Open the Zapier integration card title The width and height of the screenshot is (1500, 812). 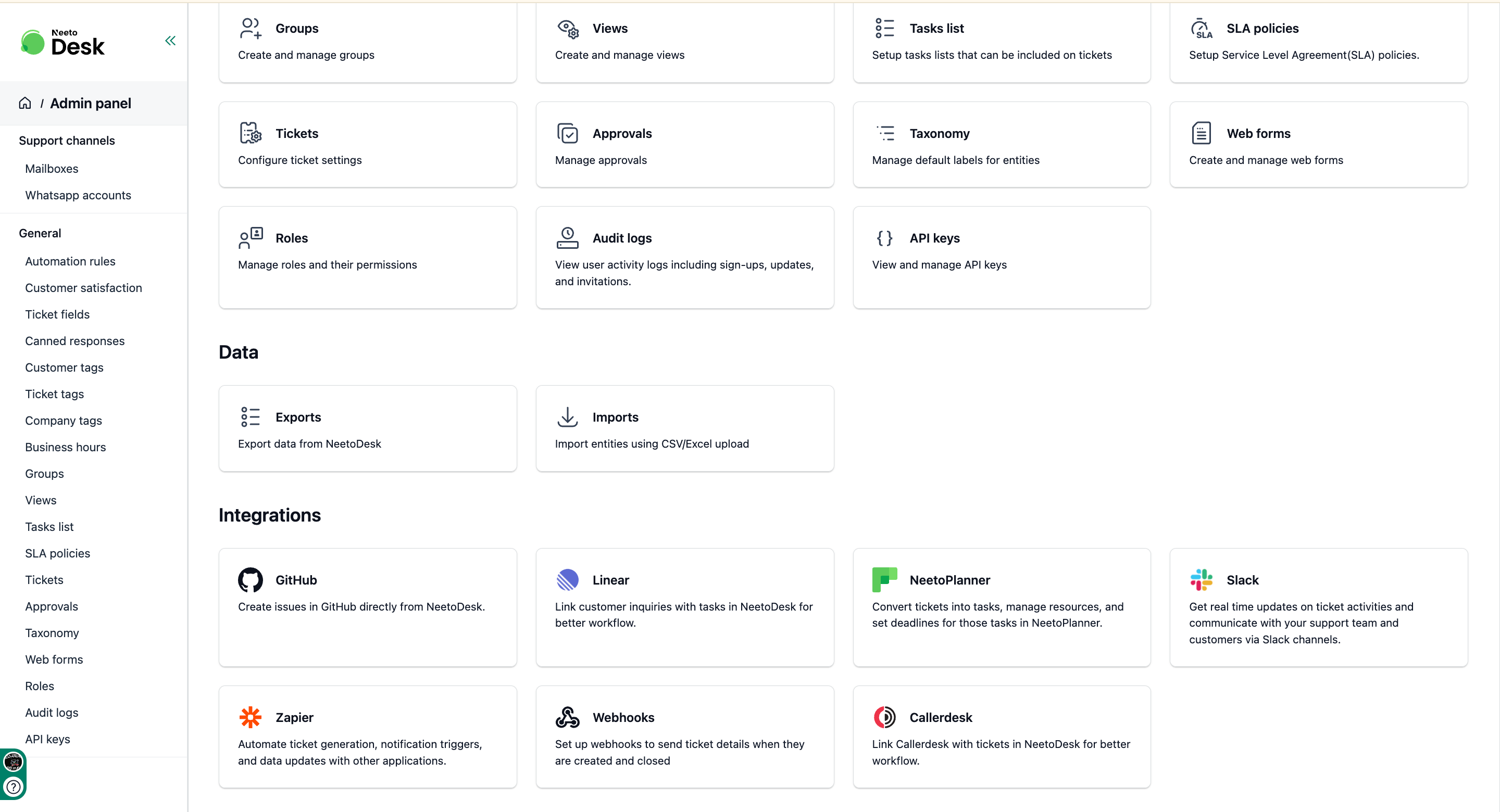[x=294, y=717]
